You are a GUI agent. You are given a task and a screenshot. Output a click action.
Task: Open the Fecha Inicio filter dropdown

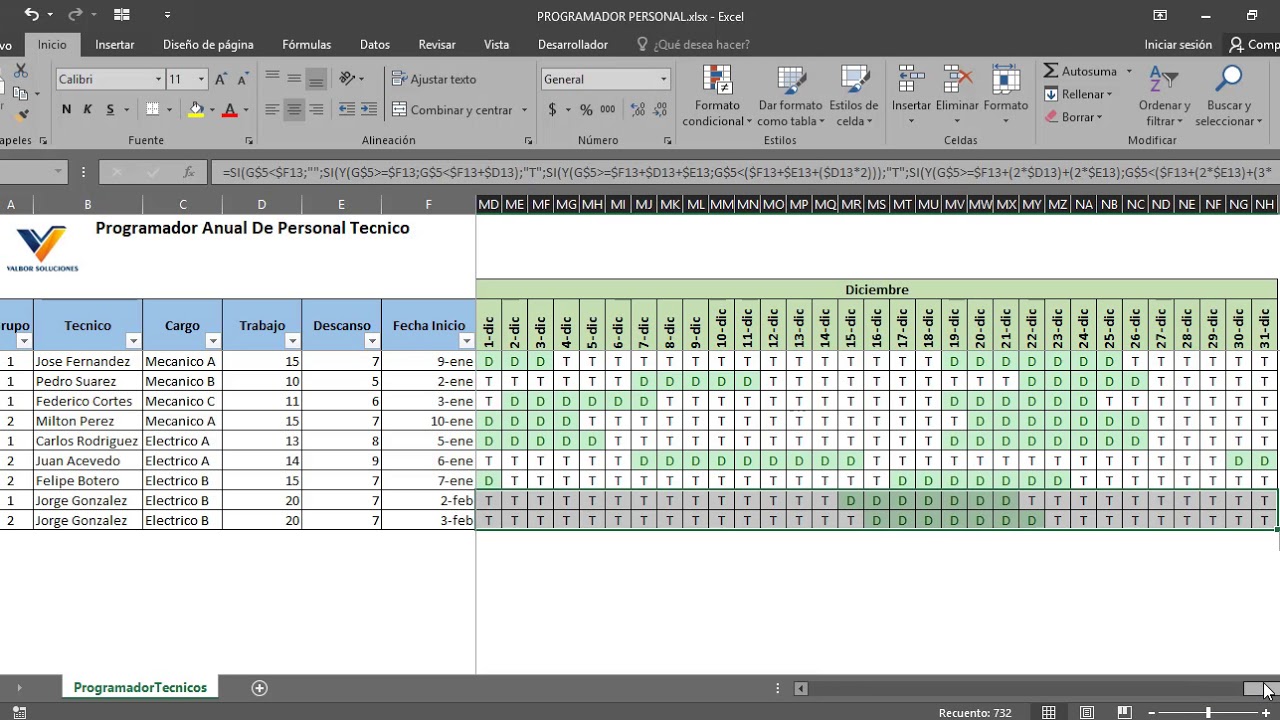point(466,342)
